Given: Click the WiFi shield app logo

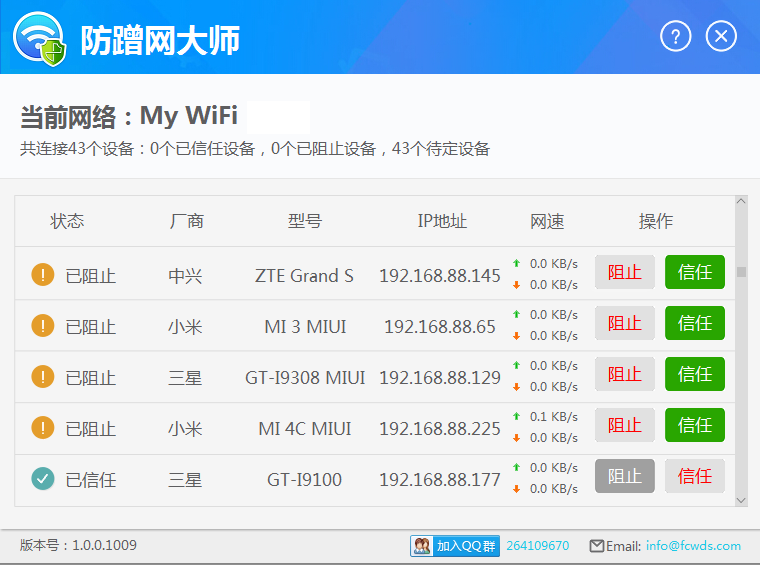Looking at the screenshot, I should click(x=40, y=38).
